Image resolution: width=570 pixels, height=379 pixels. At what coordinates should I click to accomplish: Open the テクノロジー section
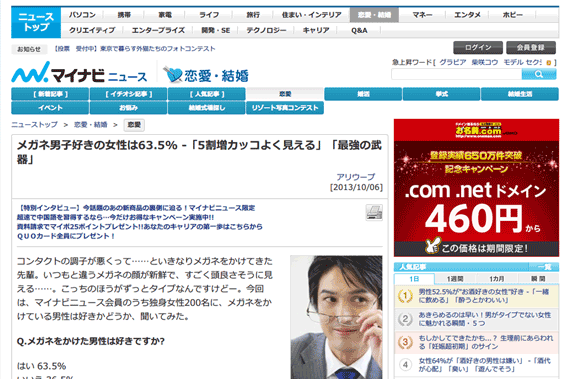[x=266, y=30]
